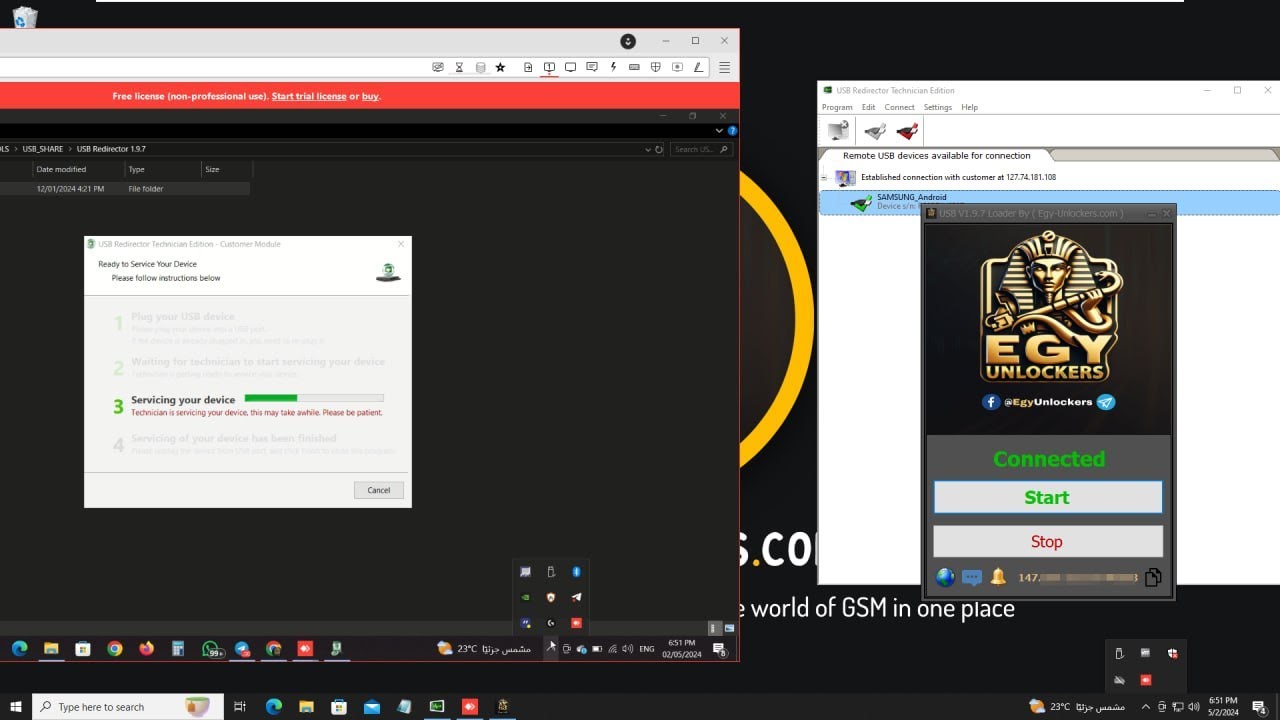Open Telegram in the remote tray overflow
The image size is (1280, 720).
click(576, 597)
